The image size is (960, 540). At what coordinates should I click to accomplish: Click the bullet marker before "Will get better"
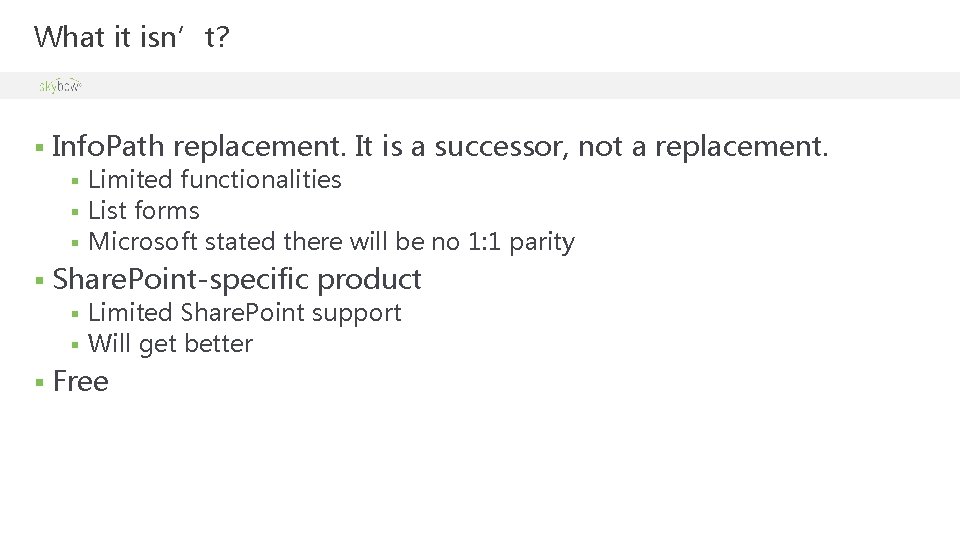tap(75, 345)
